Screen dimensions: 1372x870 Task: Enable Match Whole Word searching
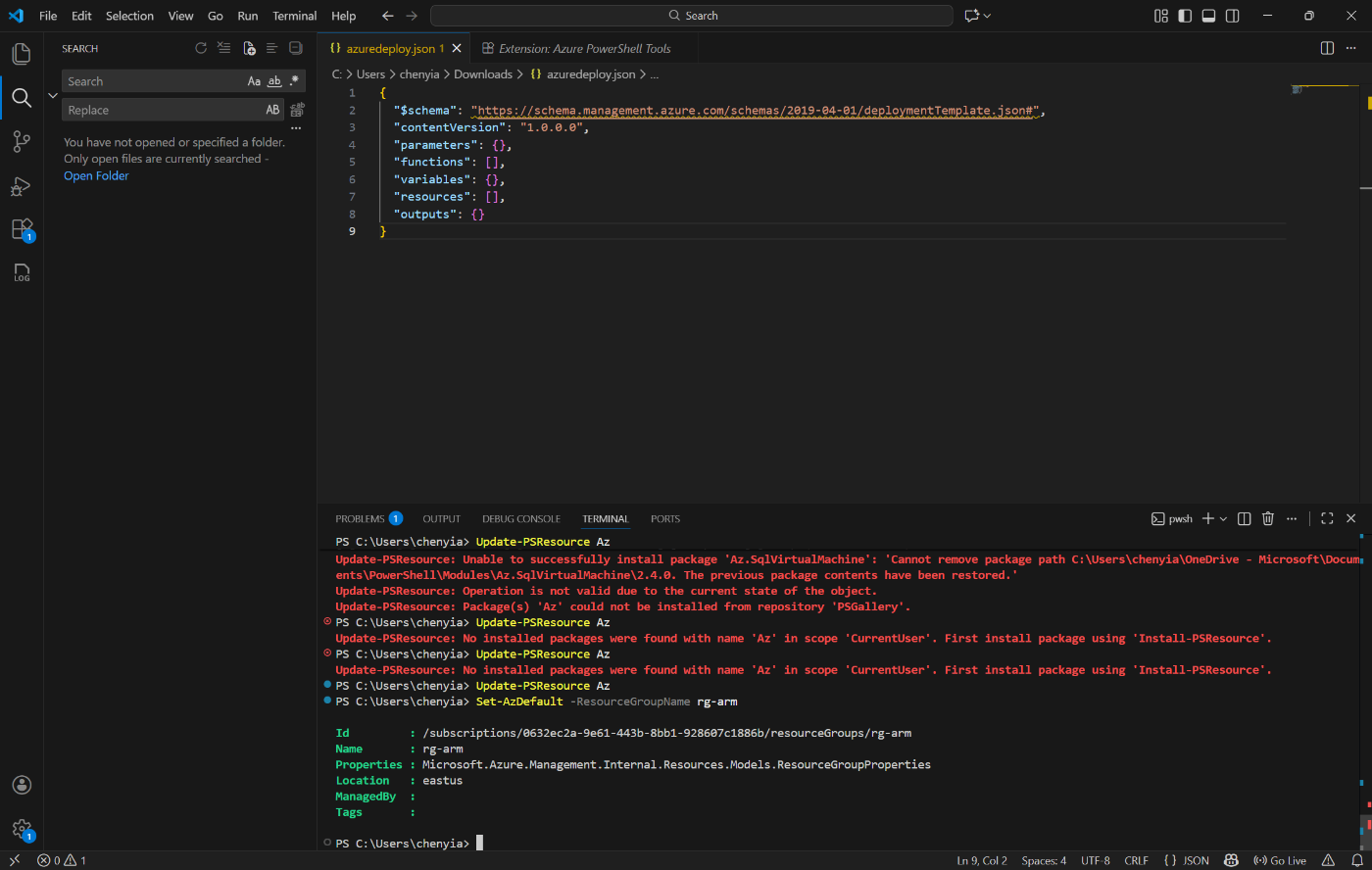273,80
